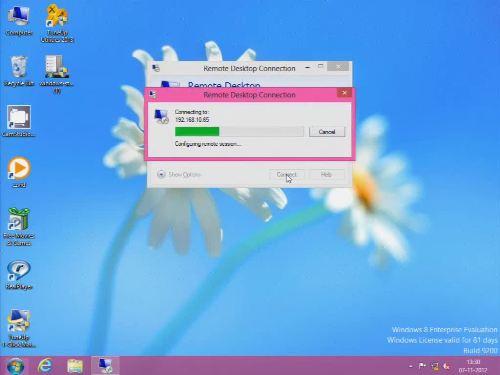Close the pink connecting dialog
The width and height of the screenshot is (500, 375).
pyautogui.click(x=344, y=93)
